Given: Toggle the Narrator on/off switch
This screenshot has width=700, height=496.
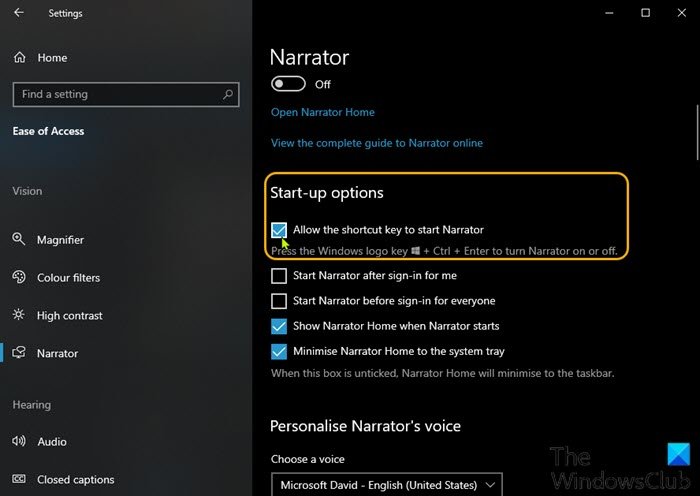Looking at the screenshot, I should point(288,84).
